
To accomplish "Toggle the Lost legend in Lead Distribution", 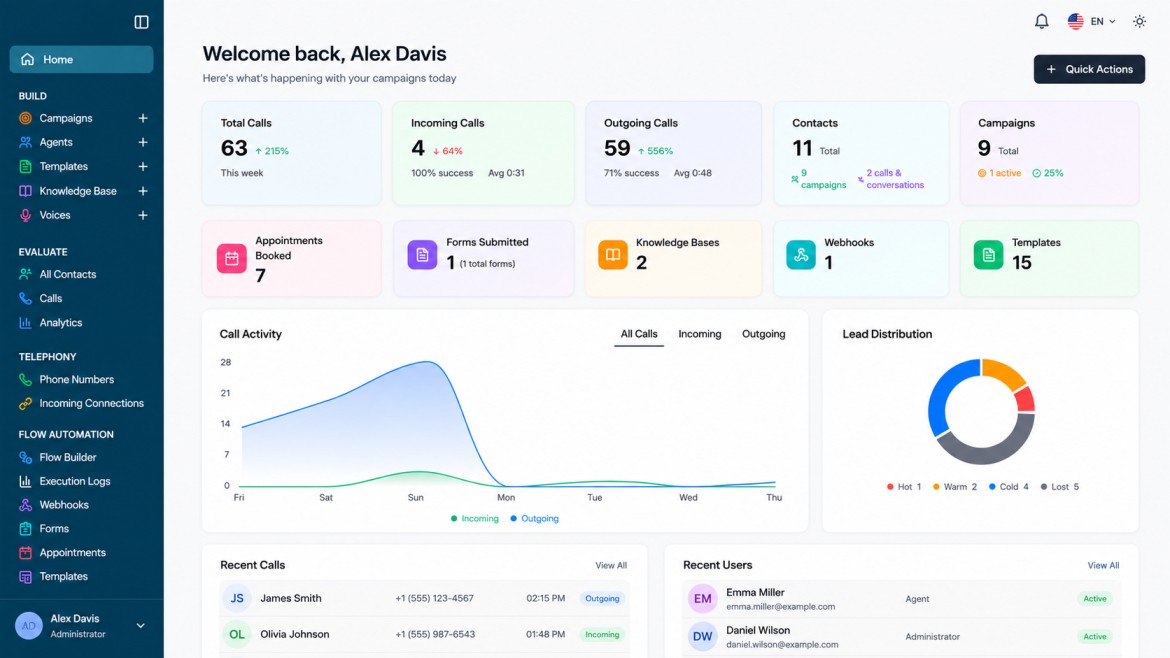I will coord(1059,486).
